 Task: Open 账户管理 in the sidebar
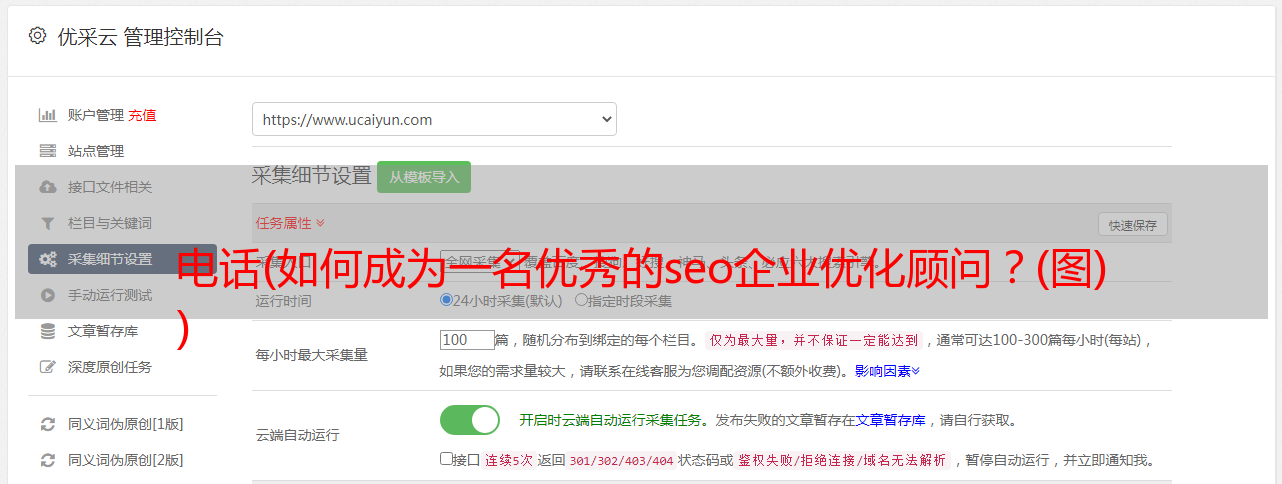tap(96, 115)
